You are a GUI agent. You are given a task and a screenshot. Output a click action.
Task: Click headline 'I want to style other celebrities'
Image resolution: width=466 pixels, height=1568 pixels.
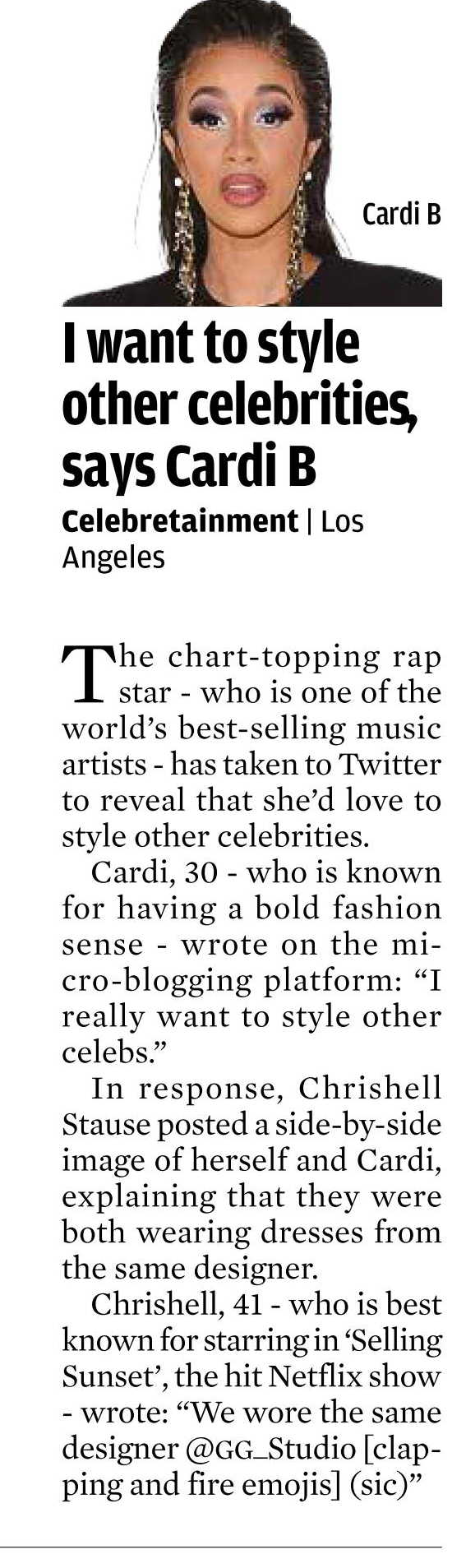[x=240, y=374]
